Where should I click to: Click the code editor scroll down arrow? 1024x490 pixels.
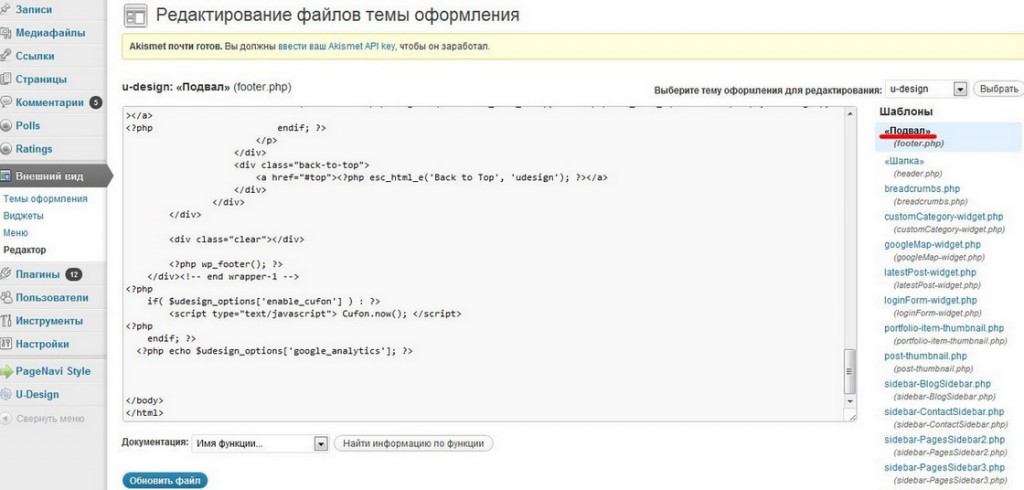point(850,401)
